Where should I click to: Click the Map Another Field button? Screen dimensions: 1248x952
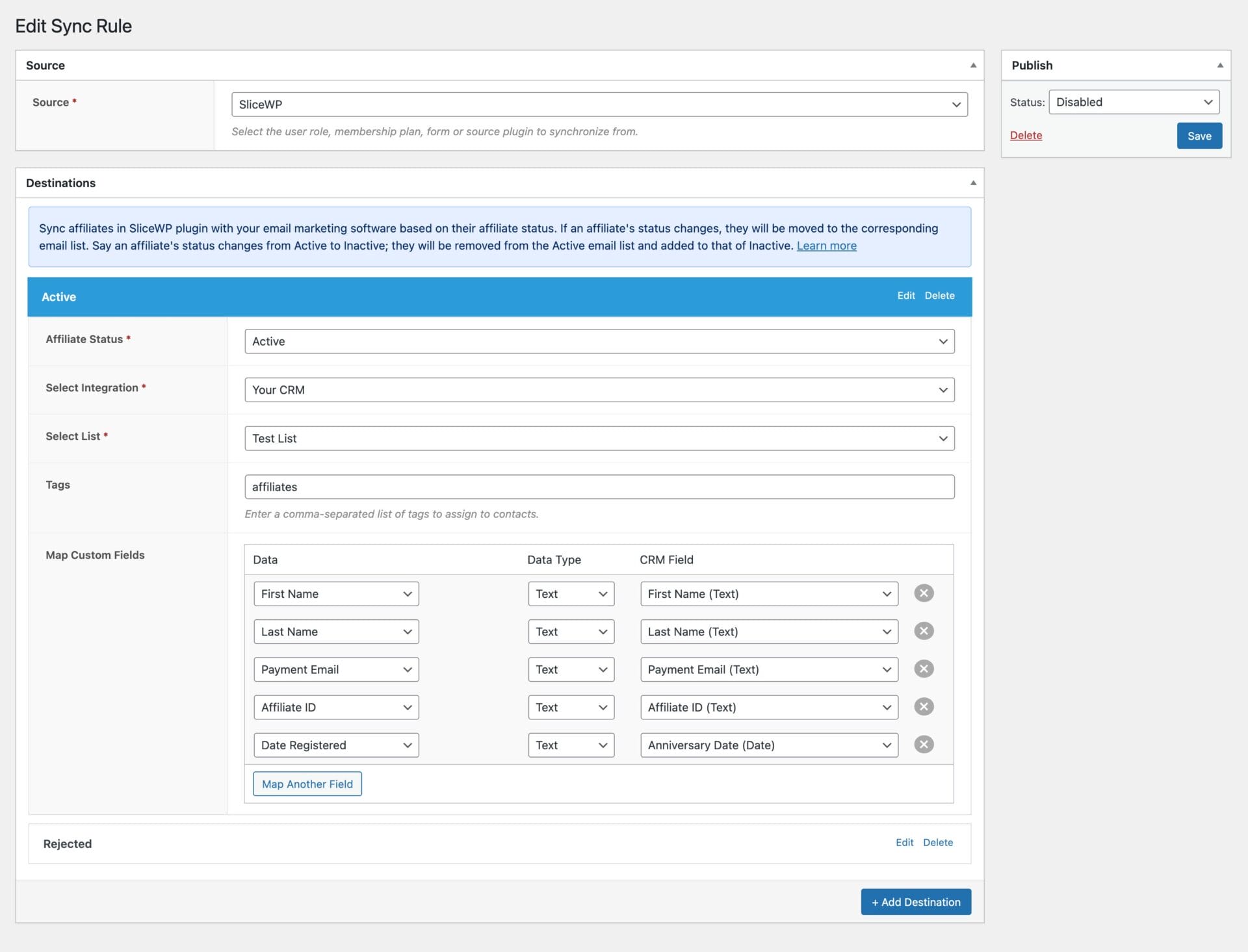[x=307, y=784]
